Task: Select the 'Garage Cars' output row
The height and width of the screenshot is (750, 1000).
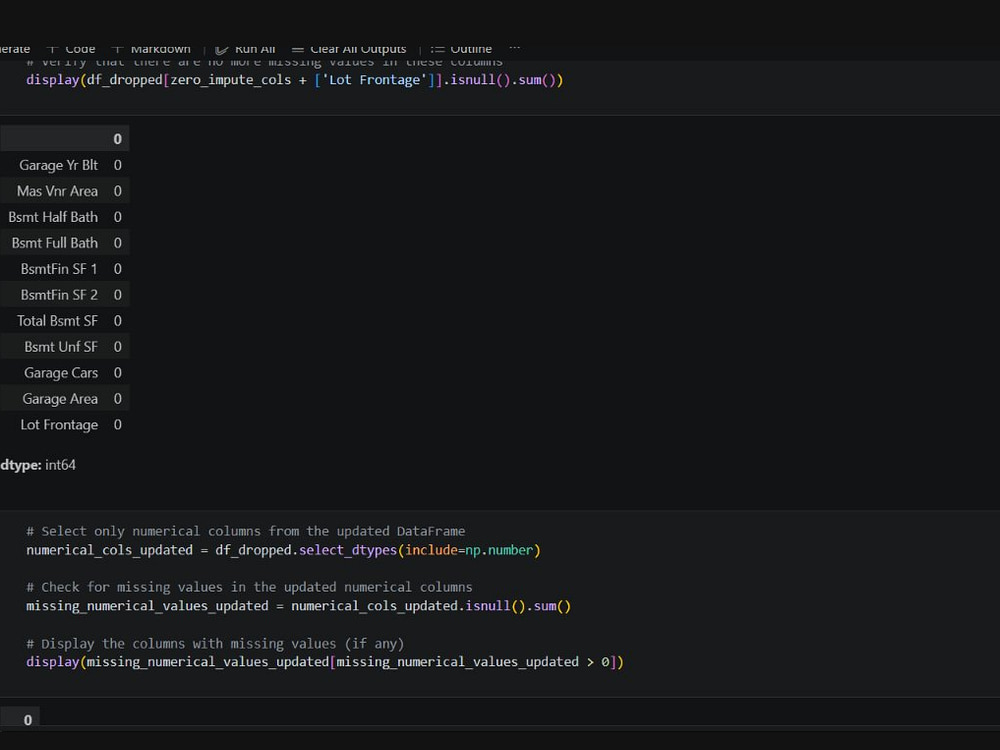Action: coord(64,373)
